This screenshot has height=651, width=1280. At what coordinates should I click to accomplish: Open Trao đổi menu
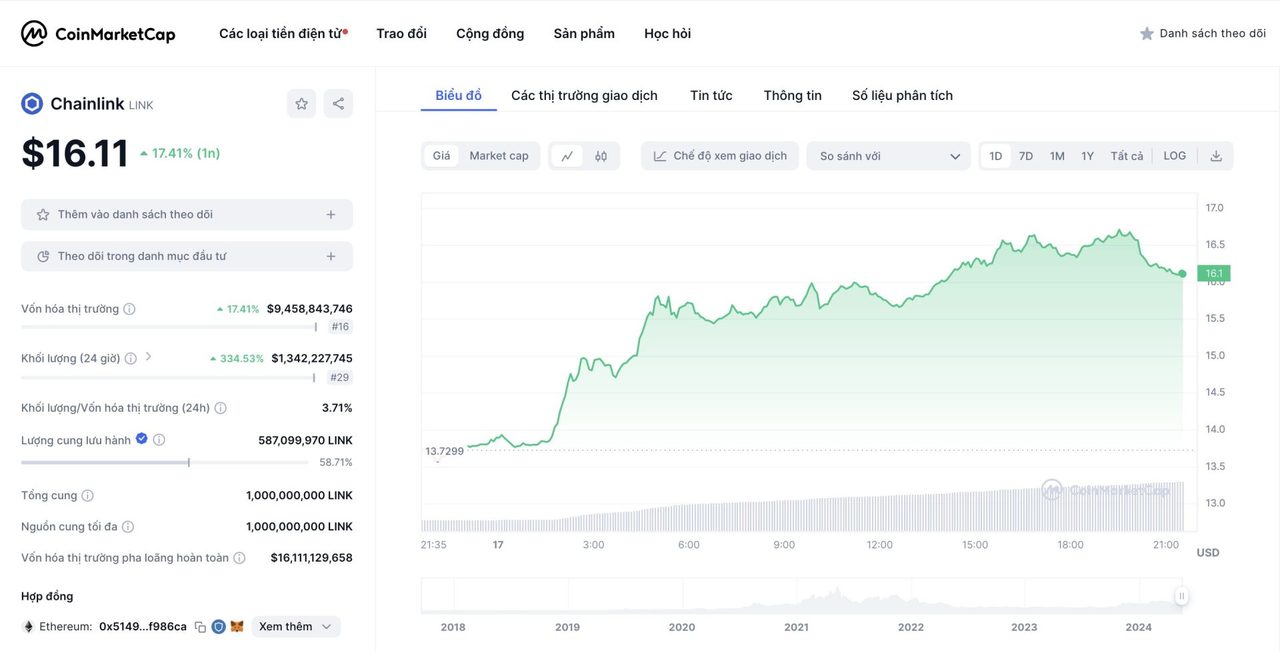click(402, 34)
